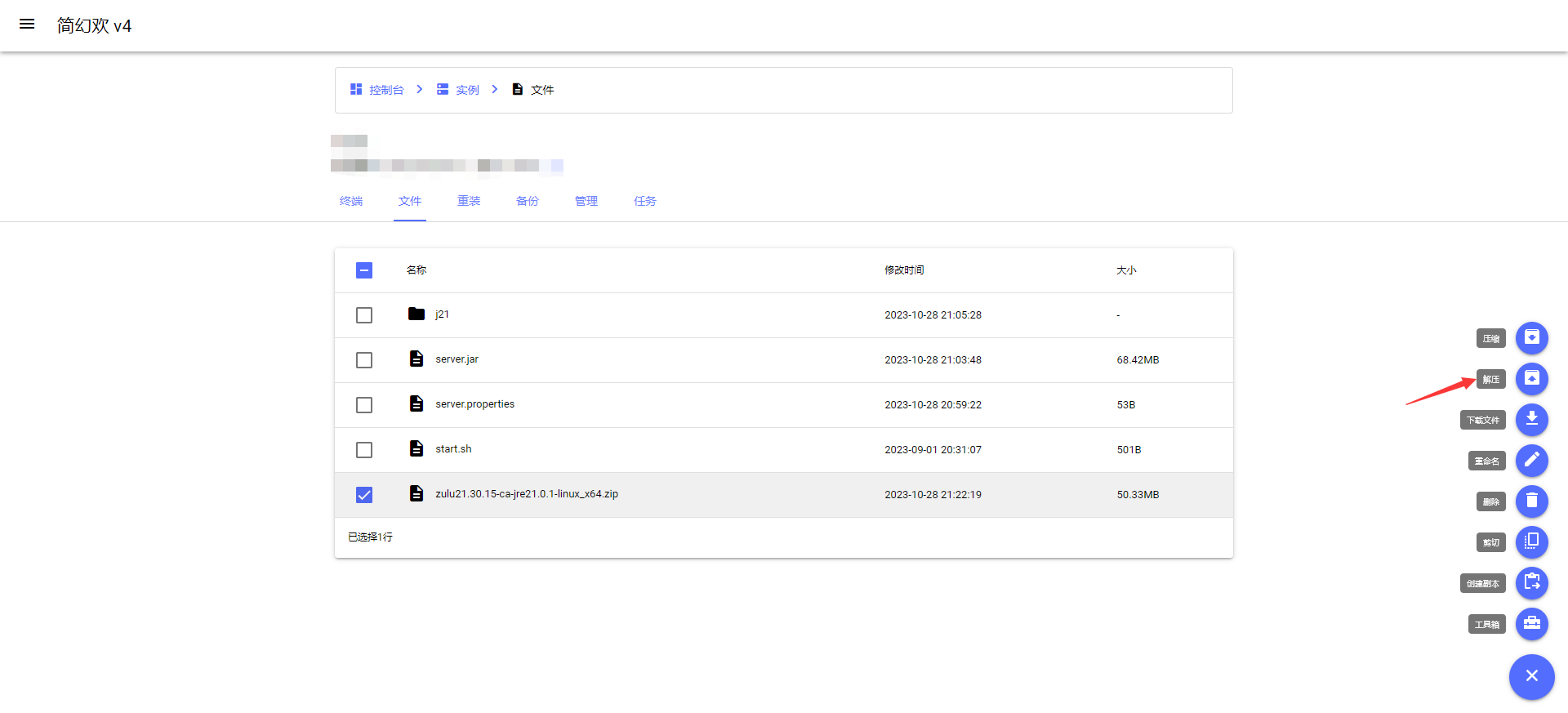
Task: Go to 实例 breadcrumb link
Action: pyautogui.click(x=467, y=90)
